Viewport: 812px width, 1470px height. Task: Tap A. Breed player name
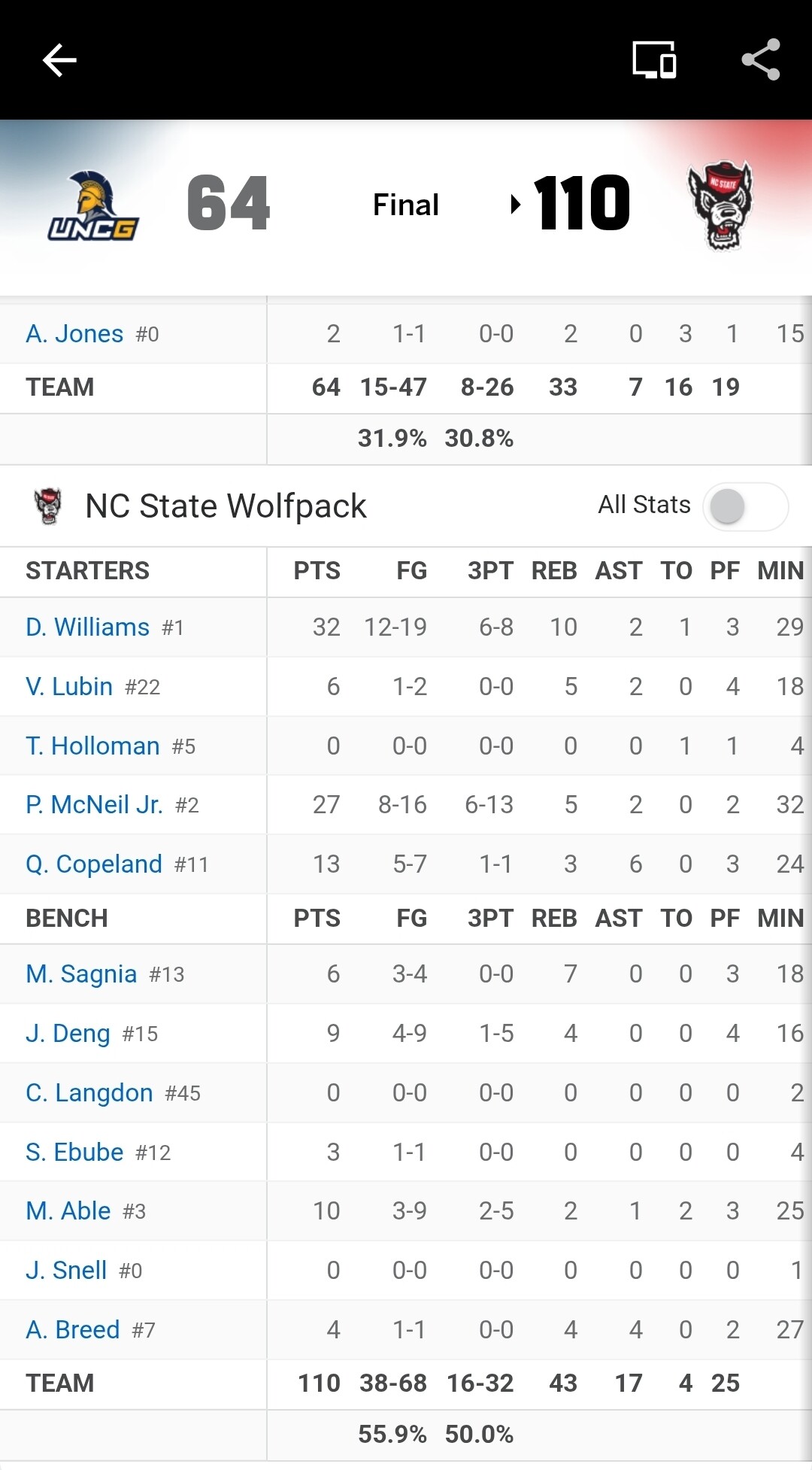(x=73, y=1330)
